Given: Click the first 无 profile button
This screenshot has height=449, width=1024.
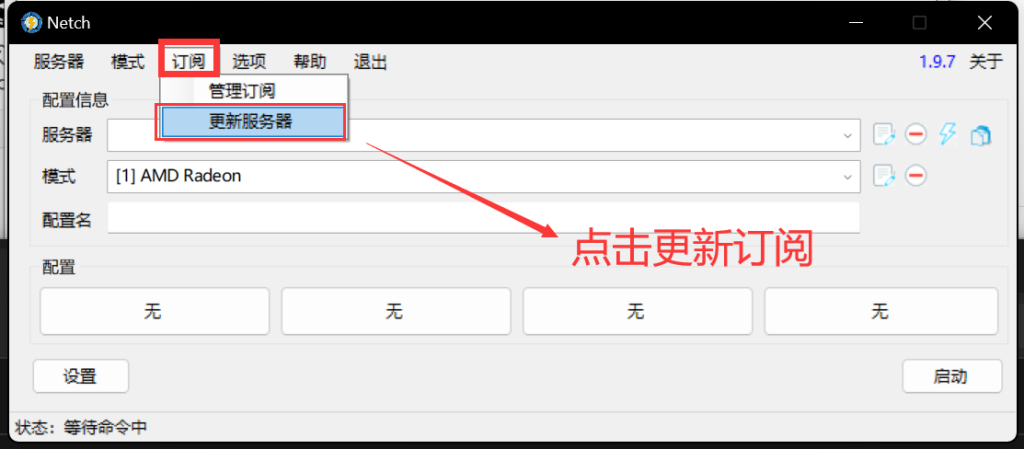Looking at the screenshot, I should [x=154, y=311].
